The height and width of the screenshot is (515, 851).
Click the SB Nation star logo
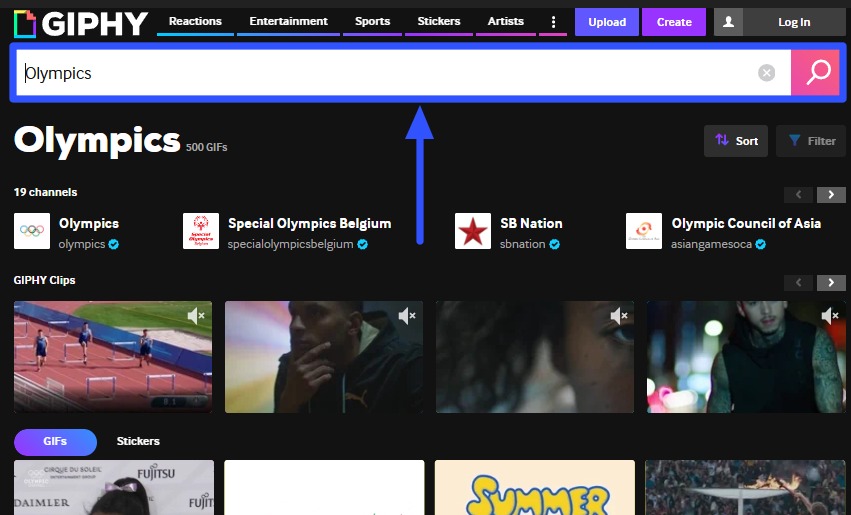(x=473, y=231)
